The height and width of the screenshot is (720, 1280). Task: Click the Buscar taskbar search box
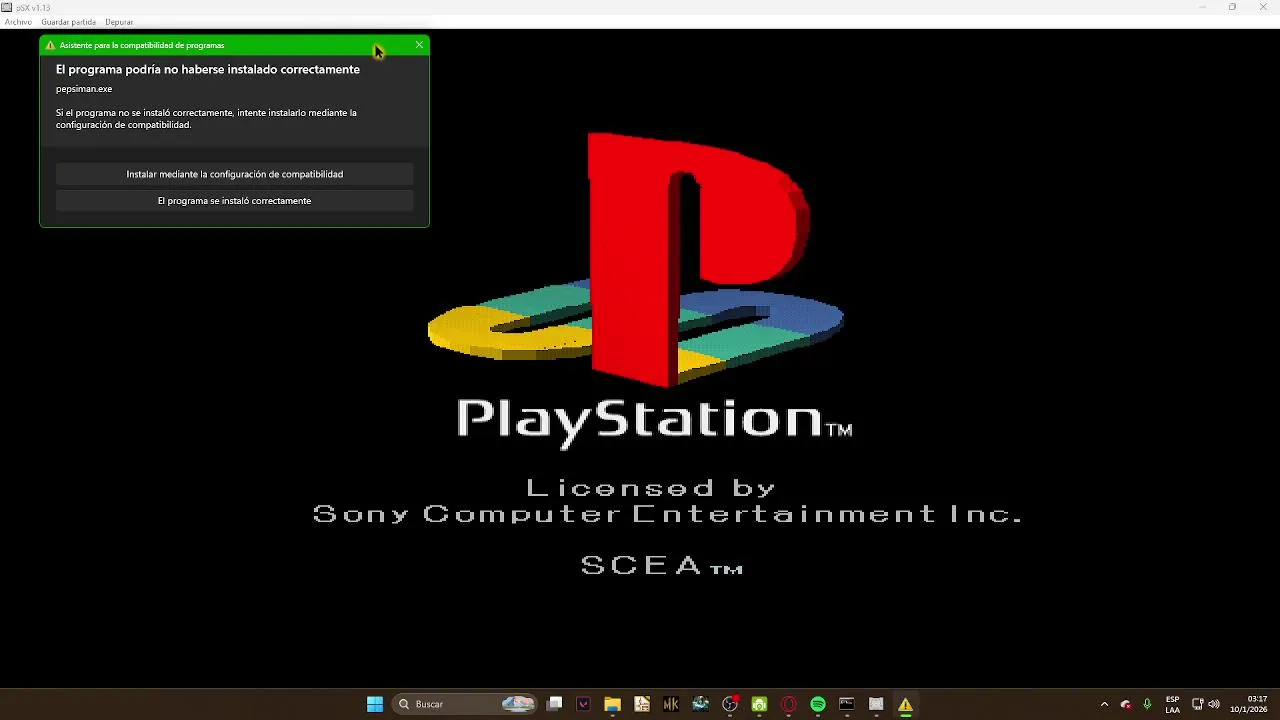tap(465, 704)
